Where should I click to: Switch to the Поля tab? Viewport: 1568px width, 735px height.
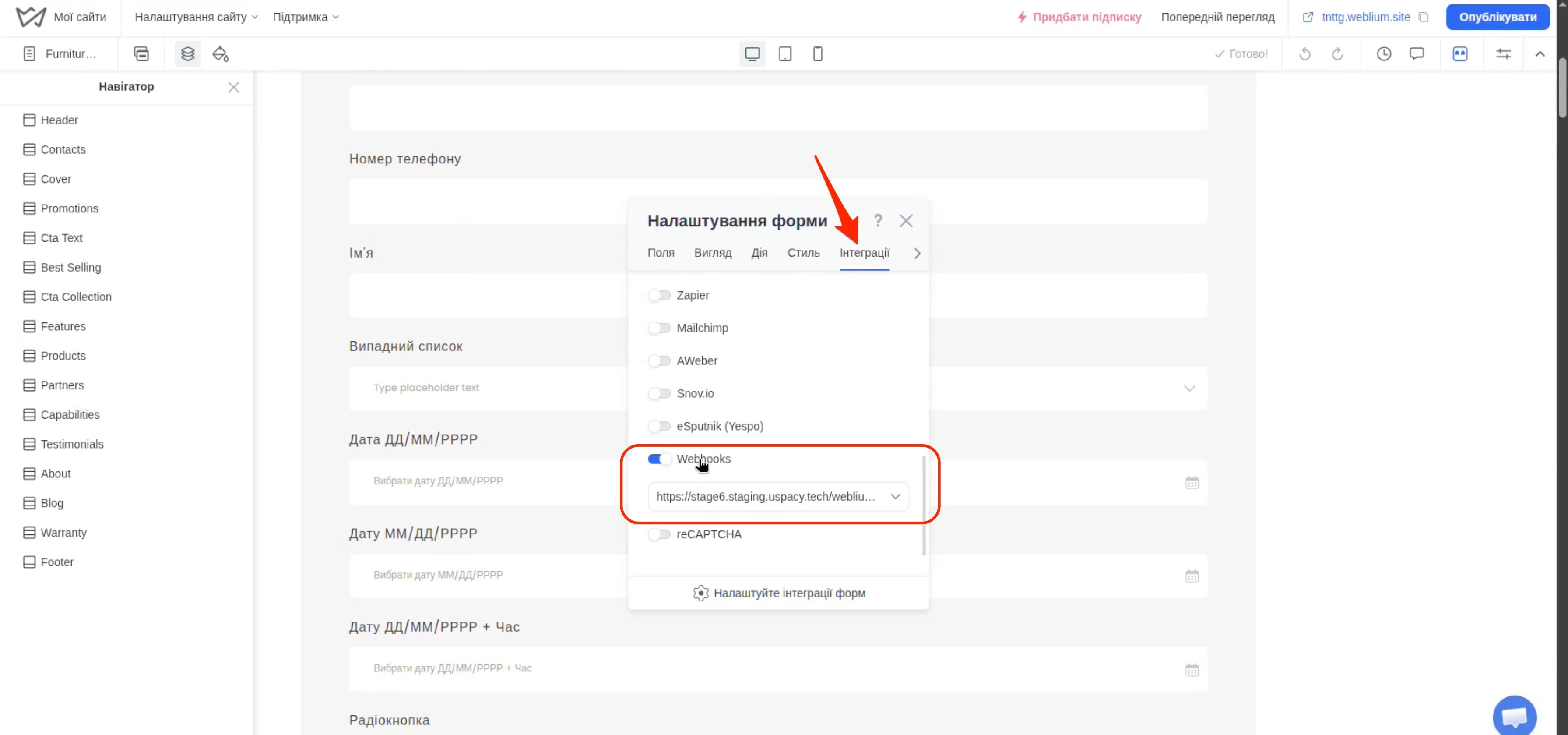(661, 253)
